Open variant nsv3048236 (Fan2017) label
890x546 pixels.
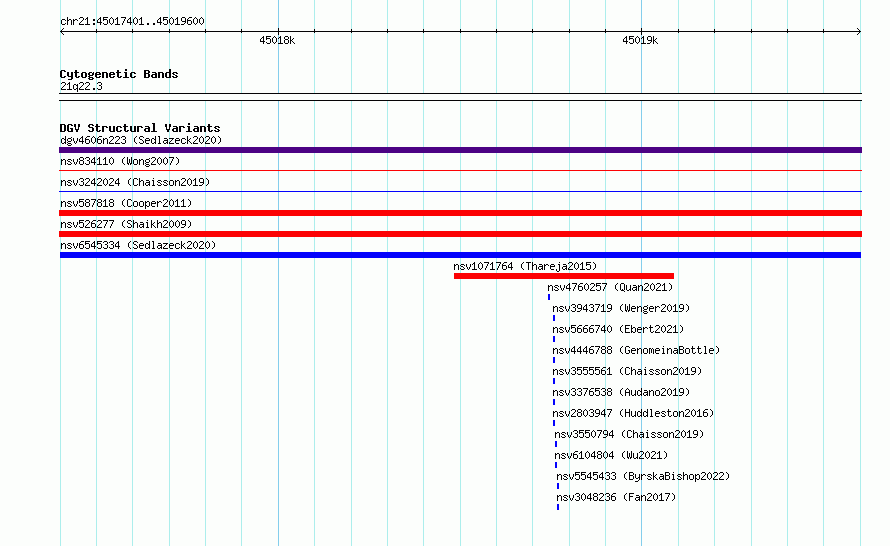click(x=616, y=497)
